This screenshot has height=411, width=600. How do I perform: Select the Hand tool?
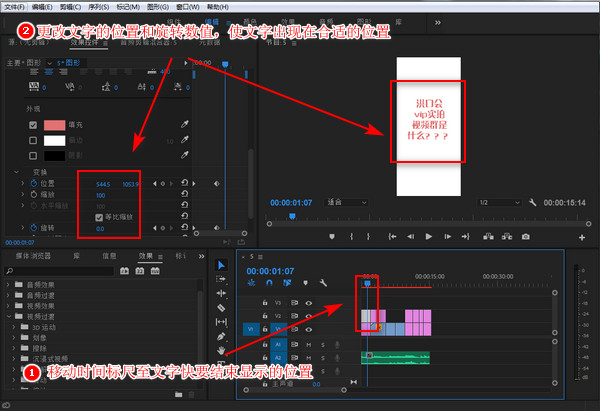coord(221,350)
